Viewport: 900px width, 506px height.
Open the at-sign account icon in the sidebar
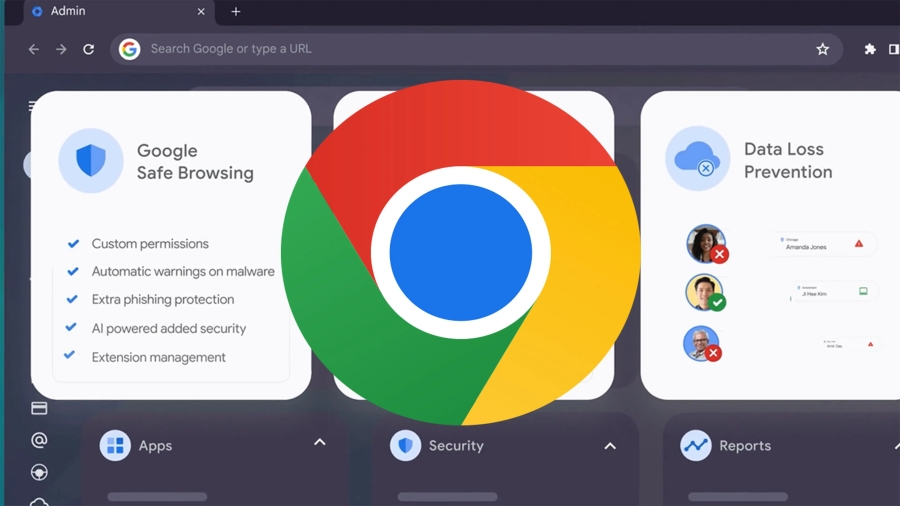click(x=39, y=440)
